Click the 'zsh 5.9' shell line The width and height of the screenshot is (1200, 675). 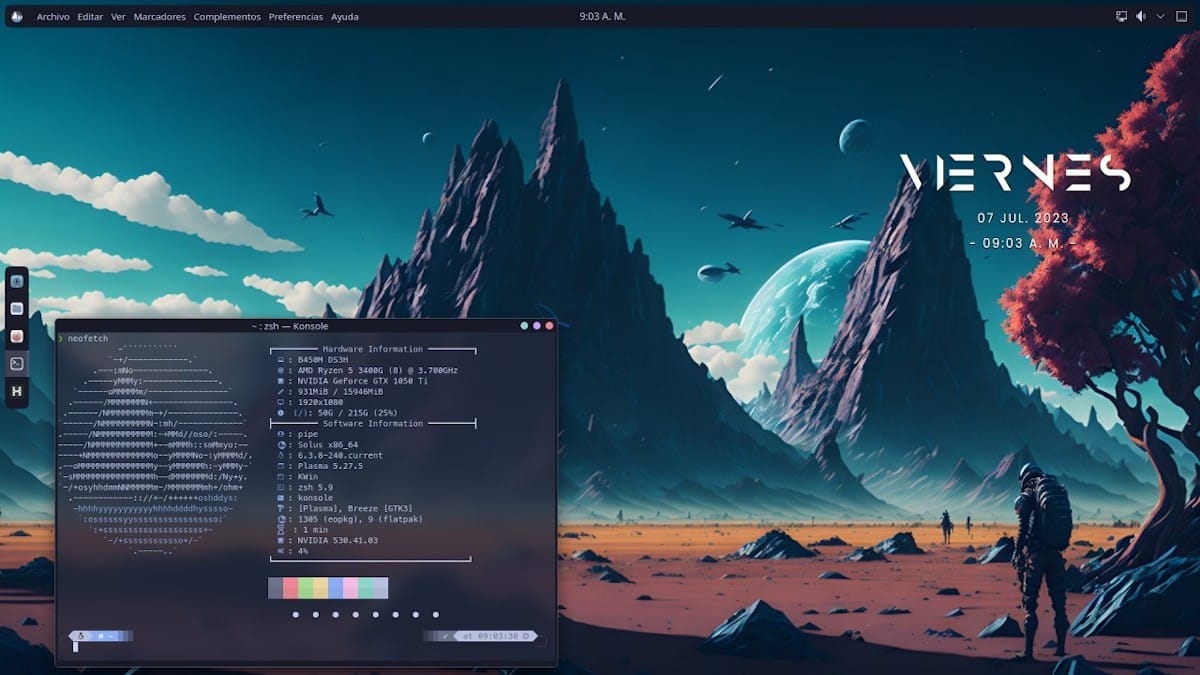(316, 487)
